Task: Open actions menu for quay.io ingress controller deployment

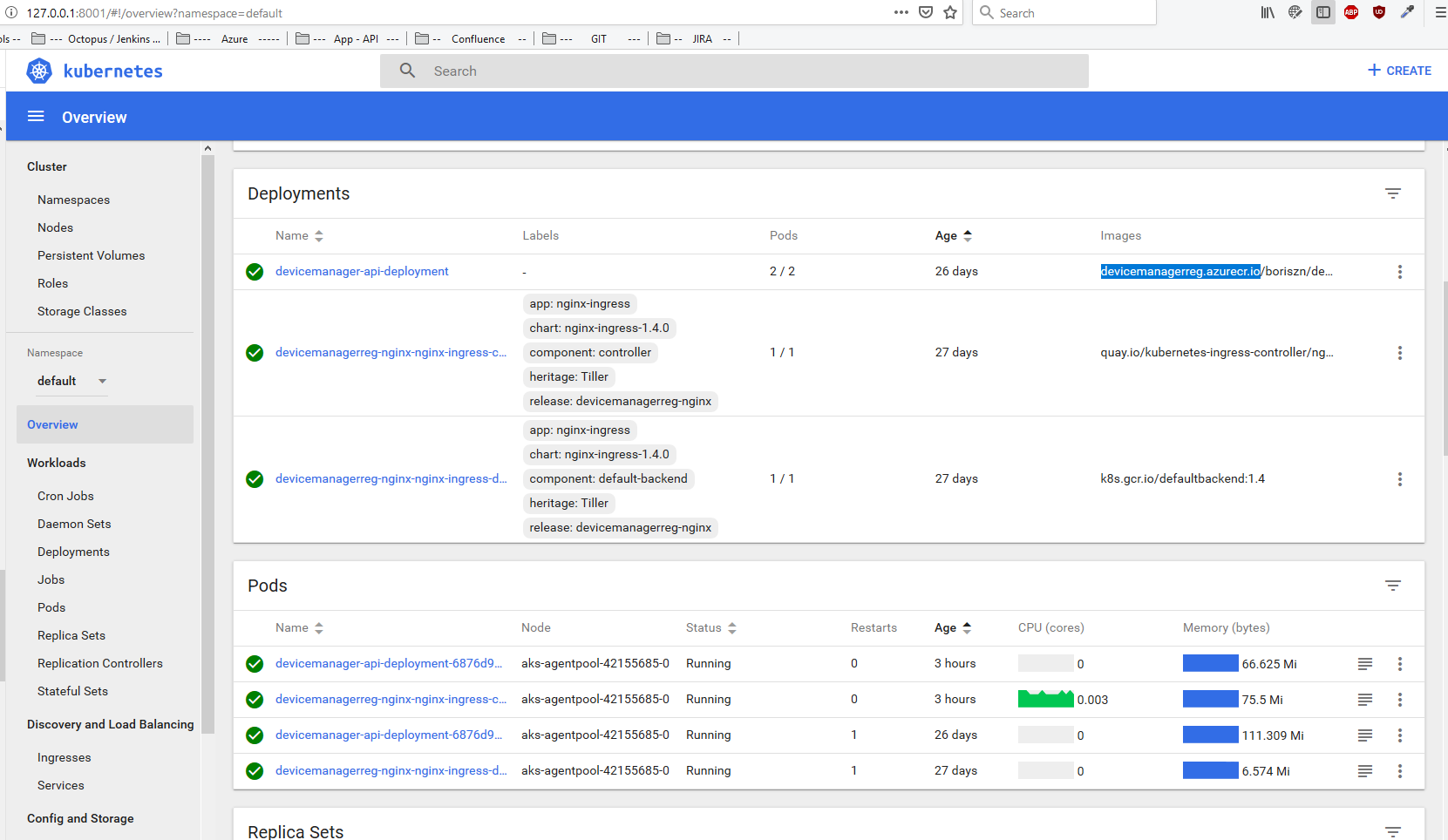Action: [x=1400, y=353]
